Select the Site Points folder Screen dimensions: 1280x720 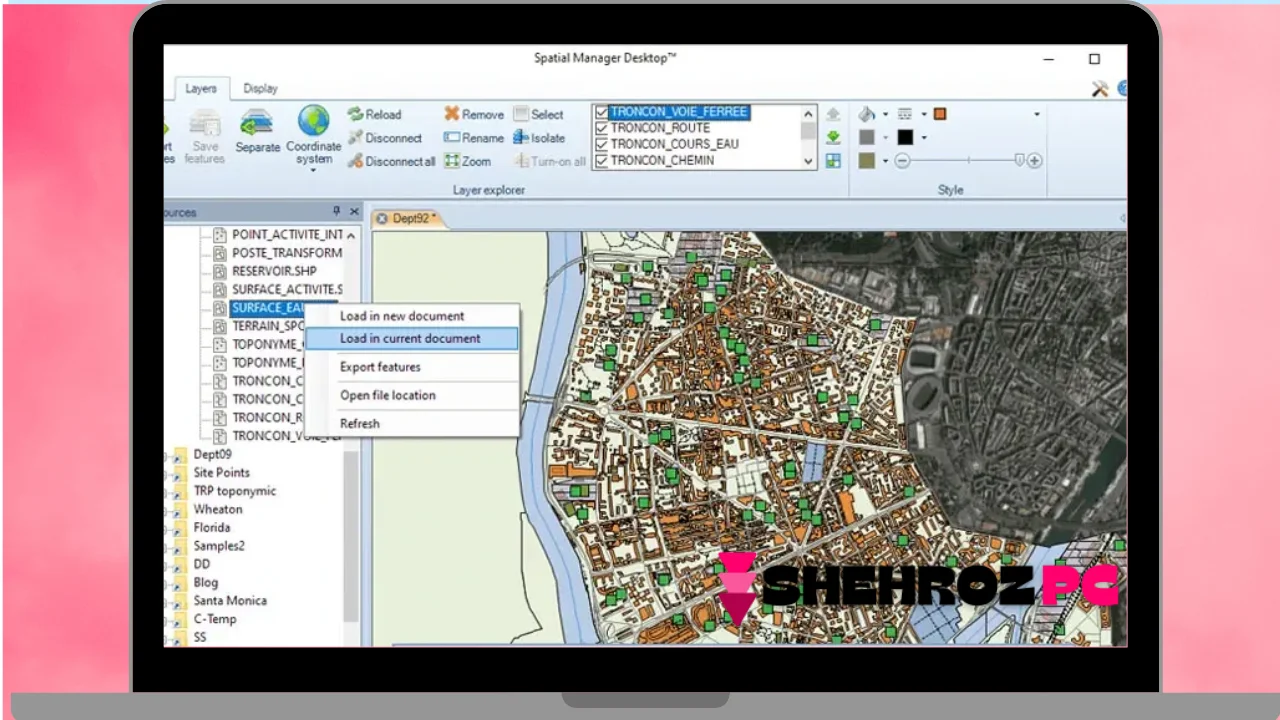(x=222, y=473)
